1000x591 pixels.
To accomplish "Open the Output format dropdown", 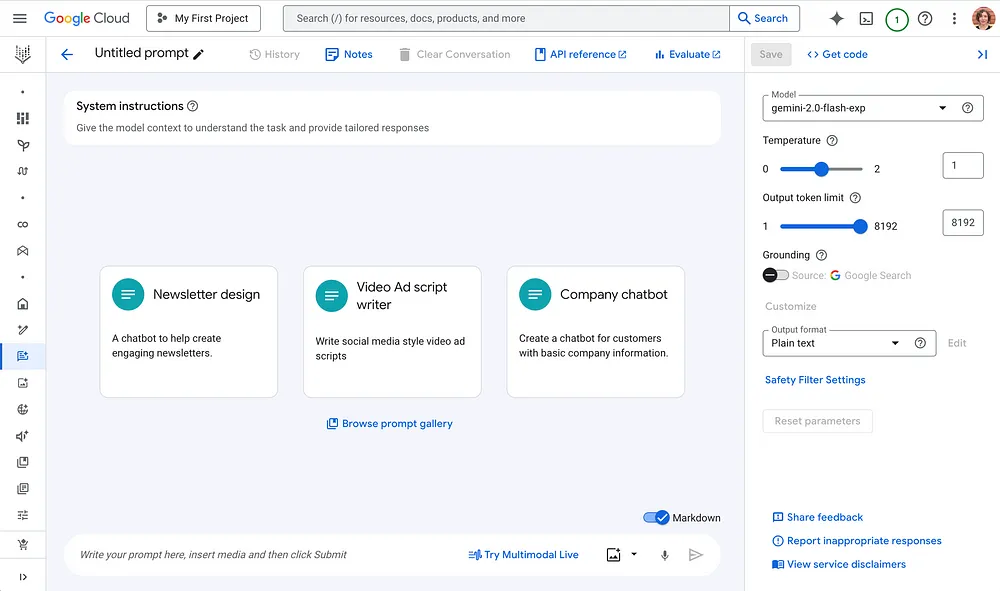I will coord(849,343).
